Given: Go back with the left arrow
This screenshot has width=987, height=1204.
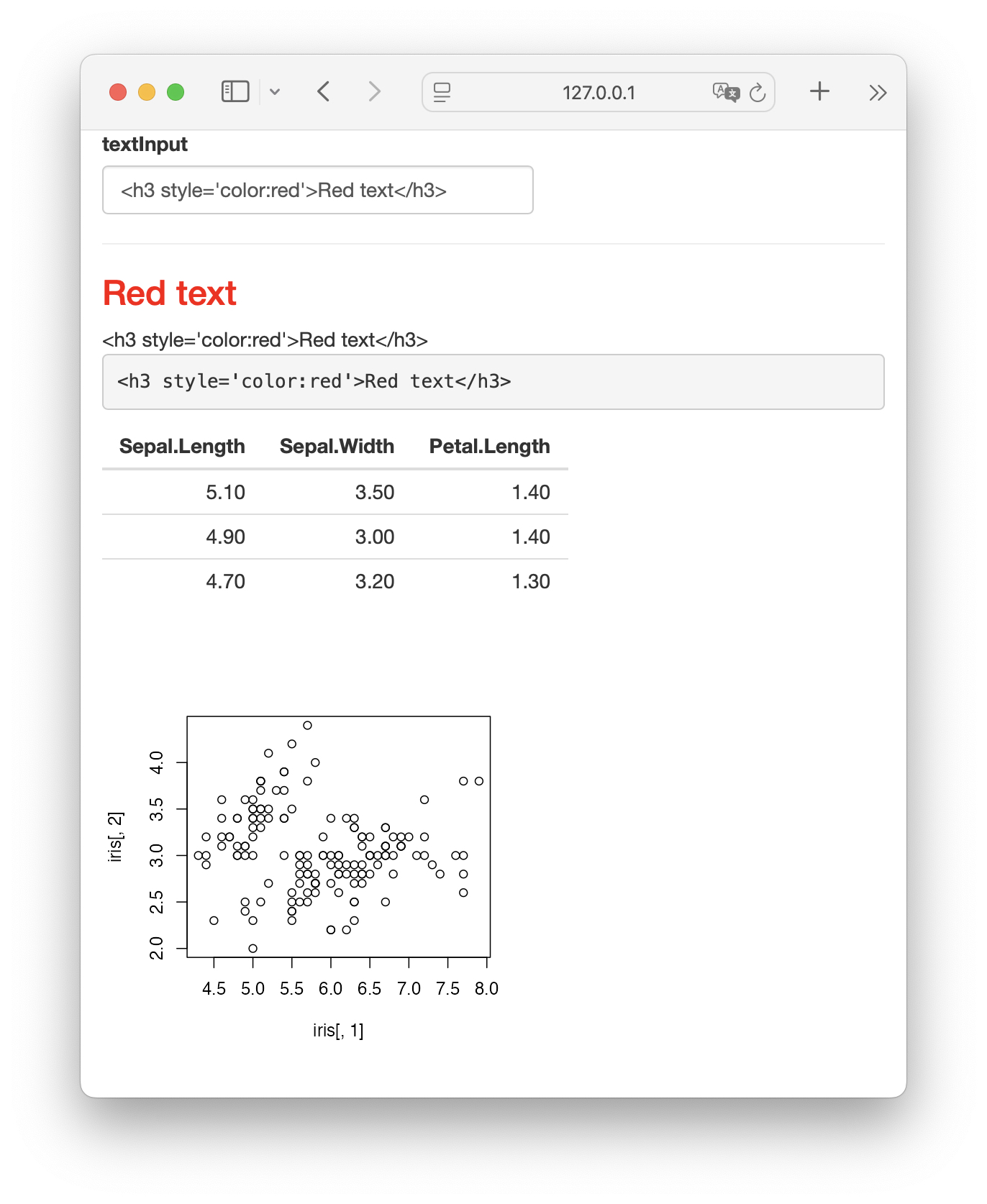Looking at the screenshot, I should 324,92.
